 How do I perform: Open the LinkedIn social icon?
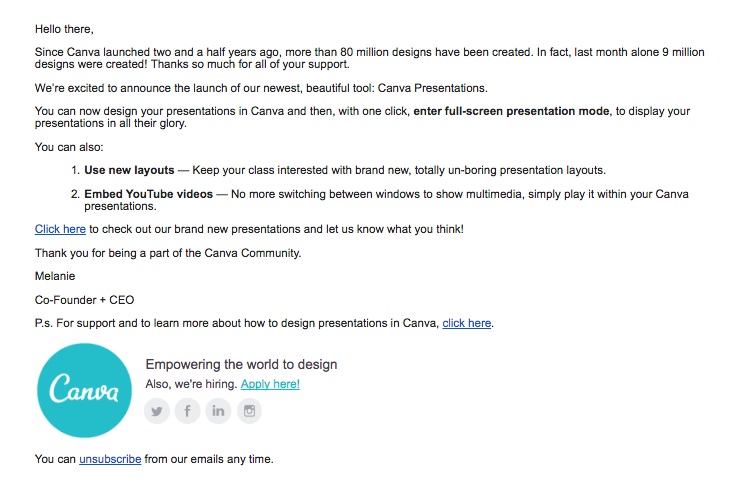pos(218,411)
